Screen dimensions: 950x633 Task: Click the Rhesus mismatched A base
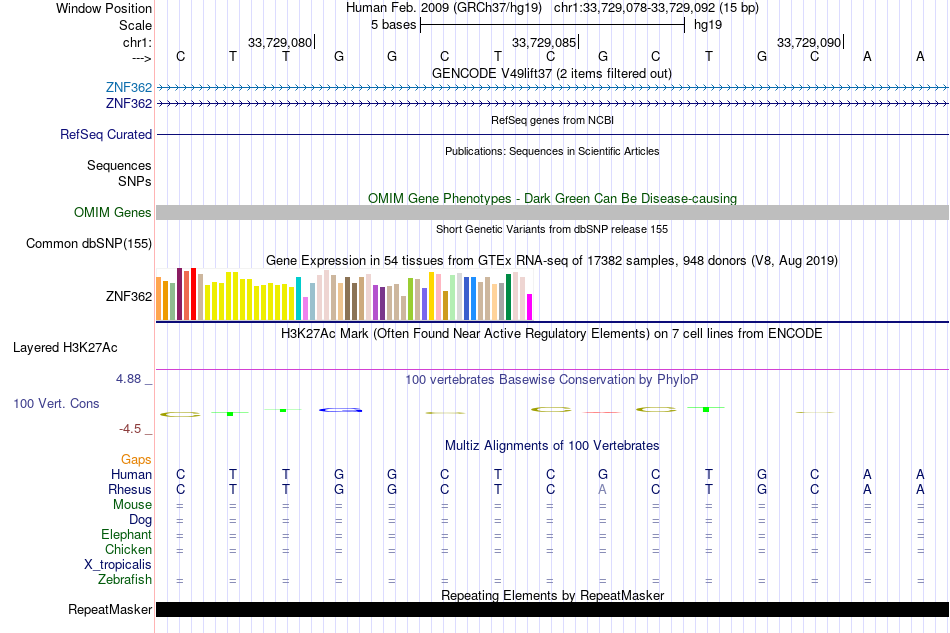point(602,489)
